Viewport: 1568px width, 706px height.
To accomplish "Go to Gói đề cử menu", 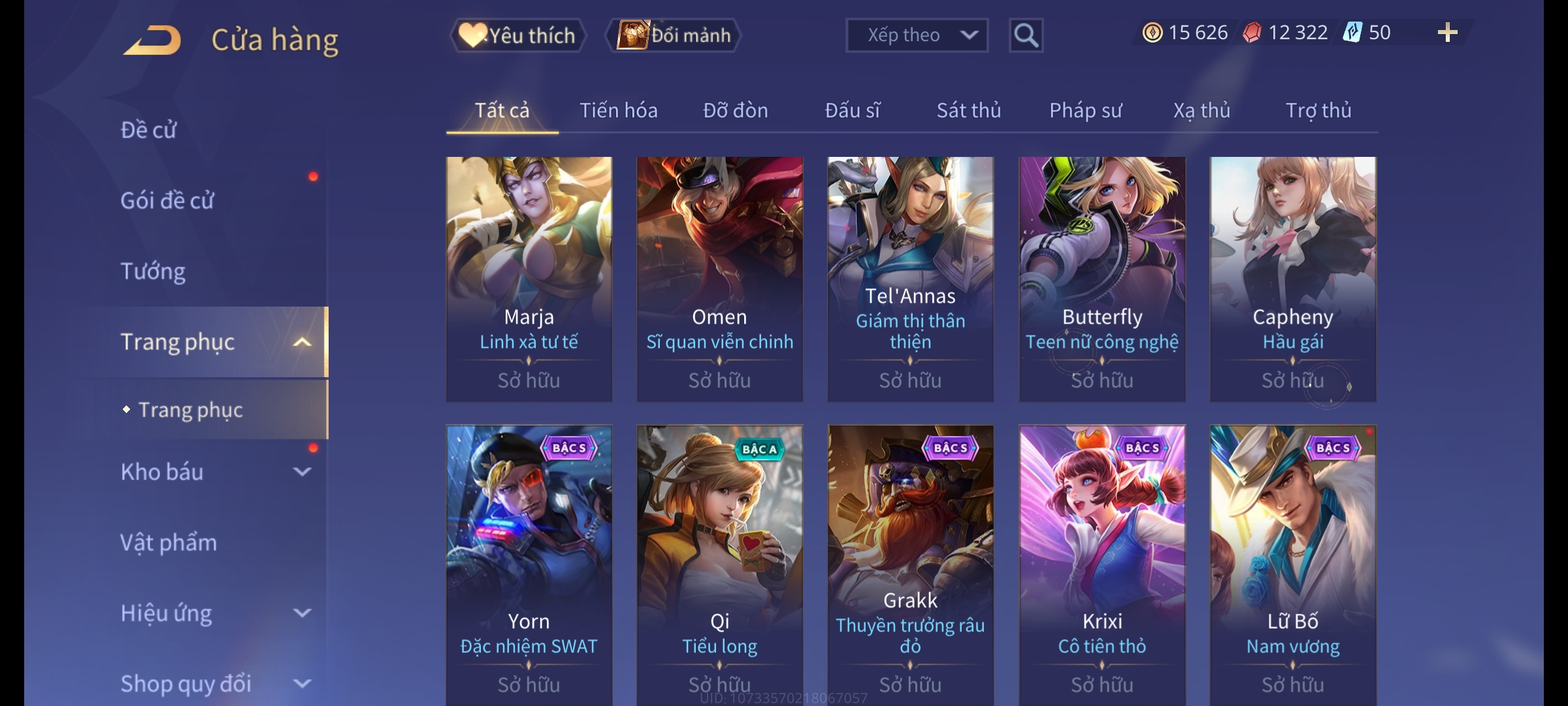I will pyautogui.click(x=167, y=201).
